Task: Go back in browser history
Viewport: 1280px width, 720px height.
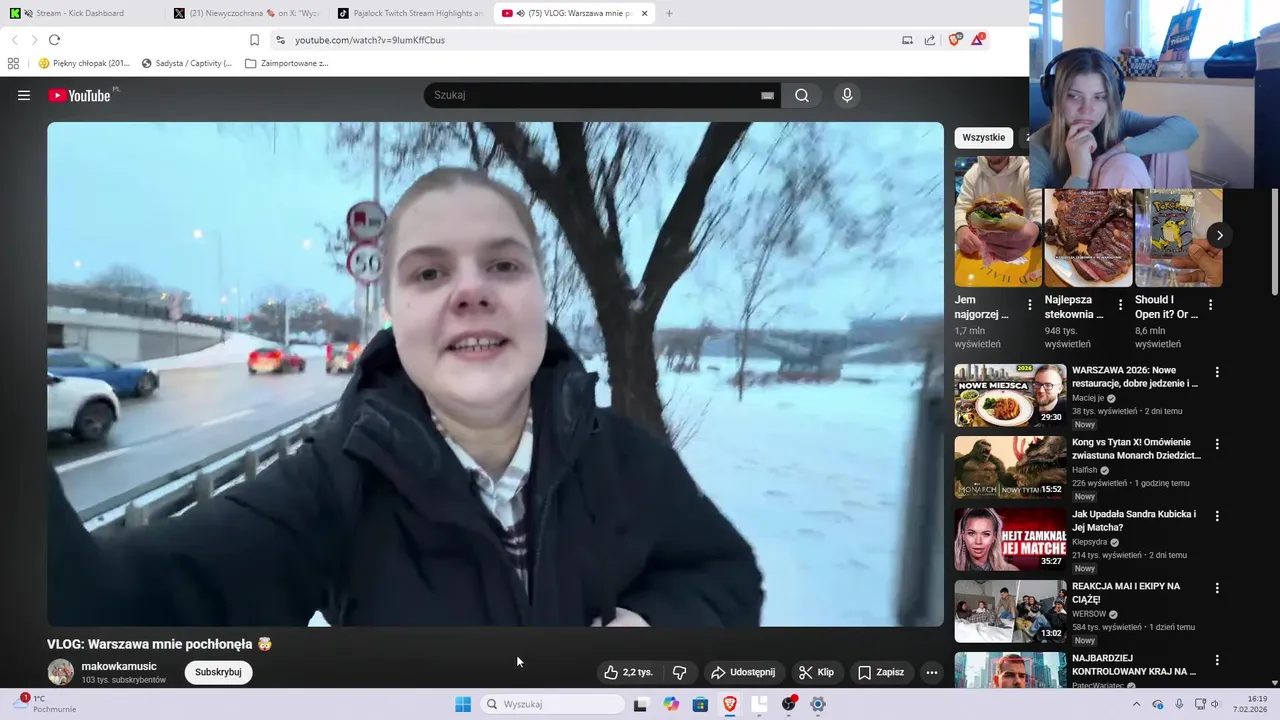Action: click(14, 40)
